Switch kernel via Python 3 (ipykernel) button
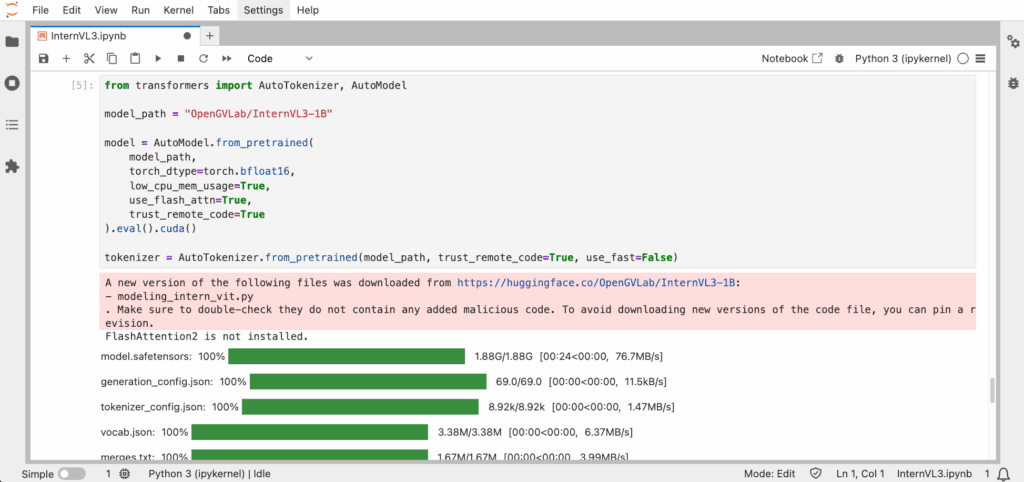The width and height of the screenshot is (1024, 482). (903, 59)
